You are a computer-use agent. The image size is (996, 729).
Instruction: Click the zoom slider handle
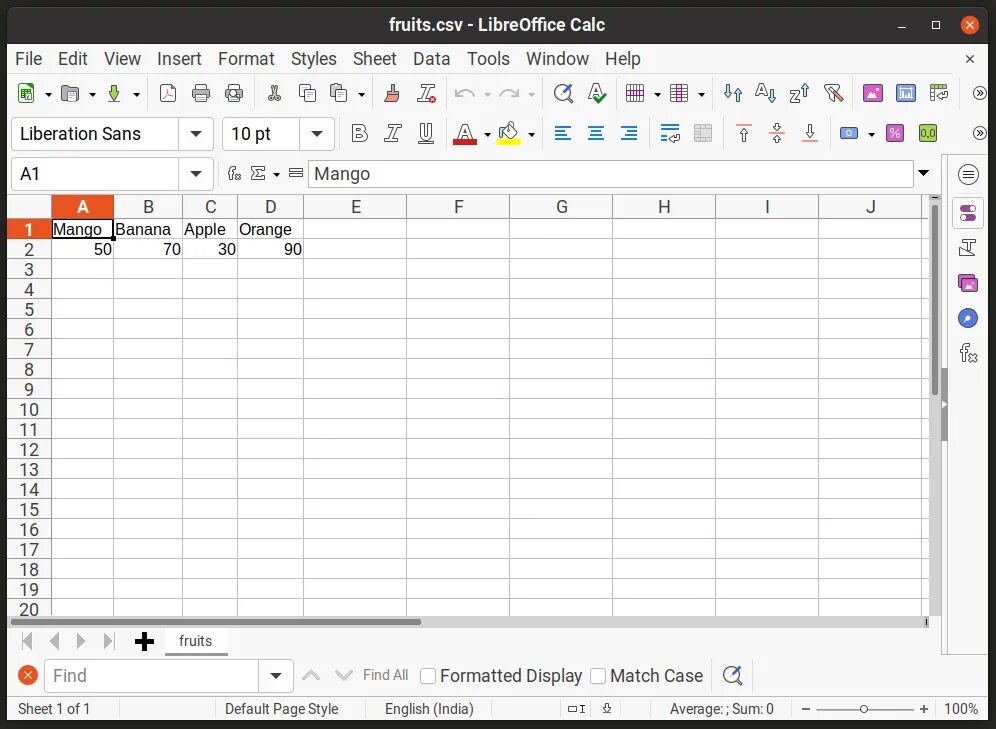coord(864,709)
